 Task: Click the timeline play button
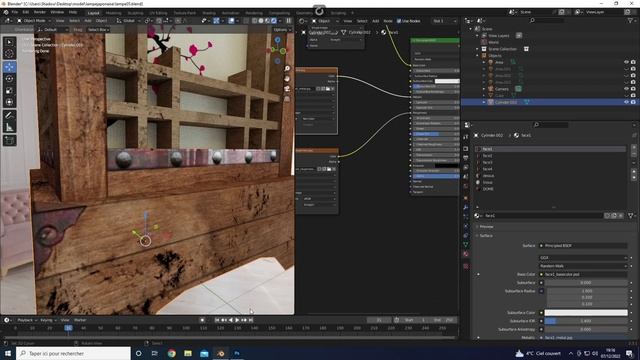click(x=237, y=320)
